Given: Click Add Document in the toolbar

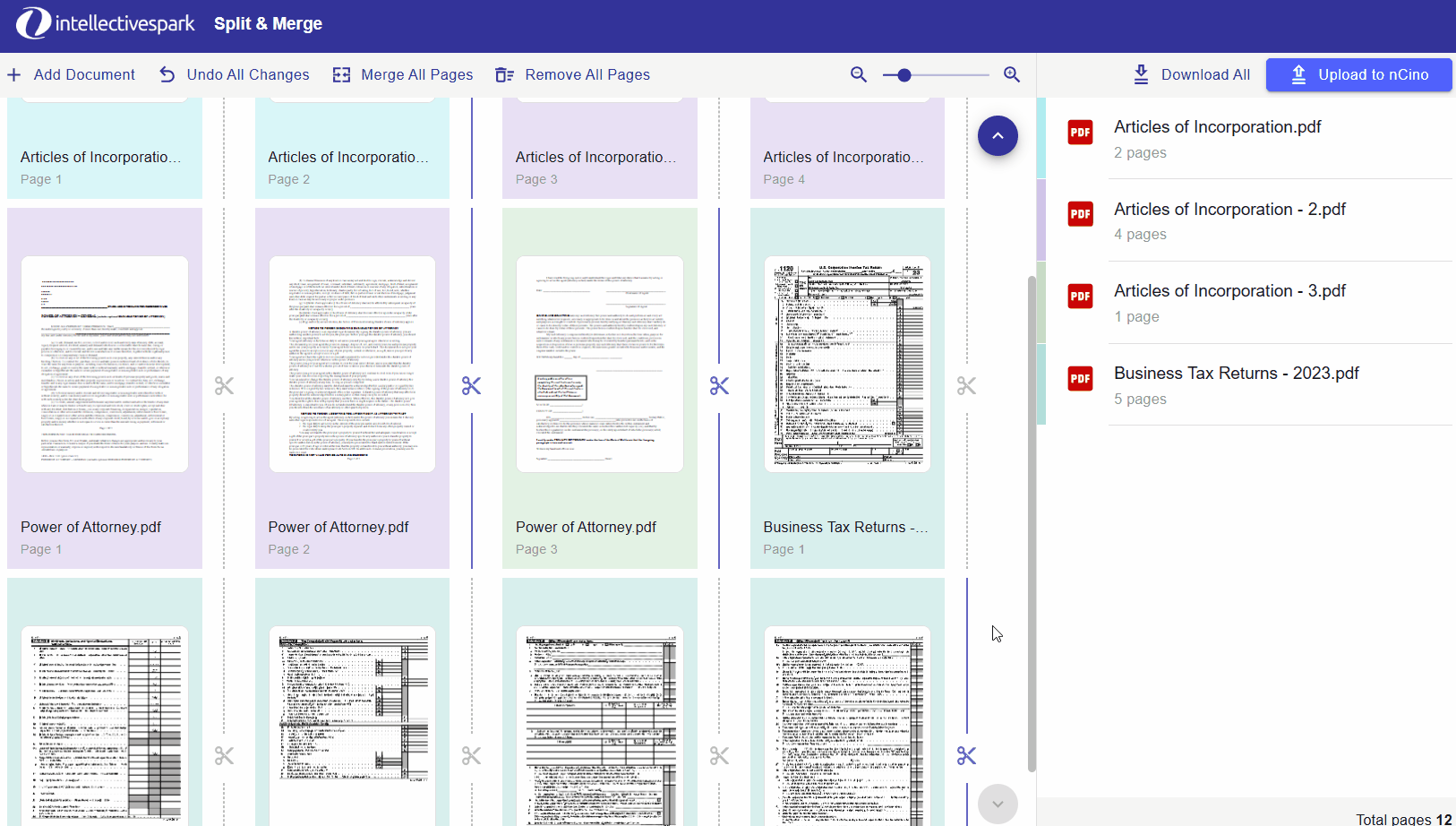Looking at the screenshot, I should point(72,74).
